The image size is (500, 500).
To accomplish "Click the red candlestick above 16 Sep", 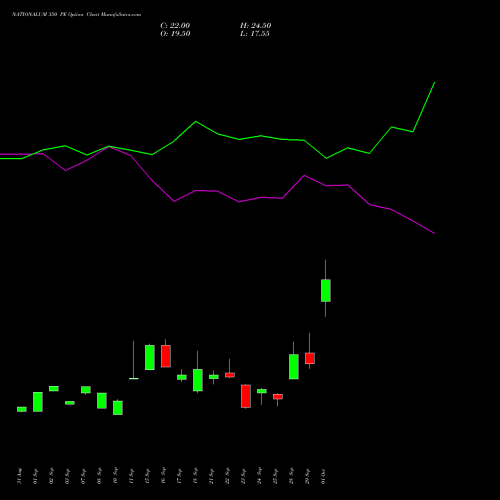I will [x=166, y=356].
